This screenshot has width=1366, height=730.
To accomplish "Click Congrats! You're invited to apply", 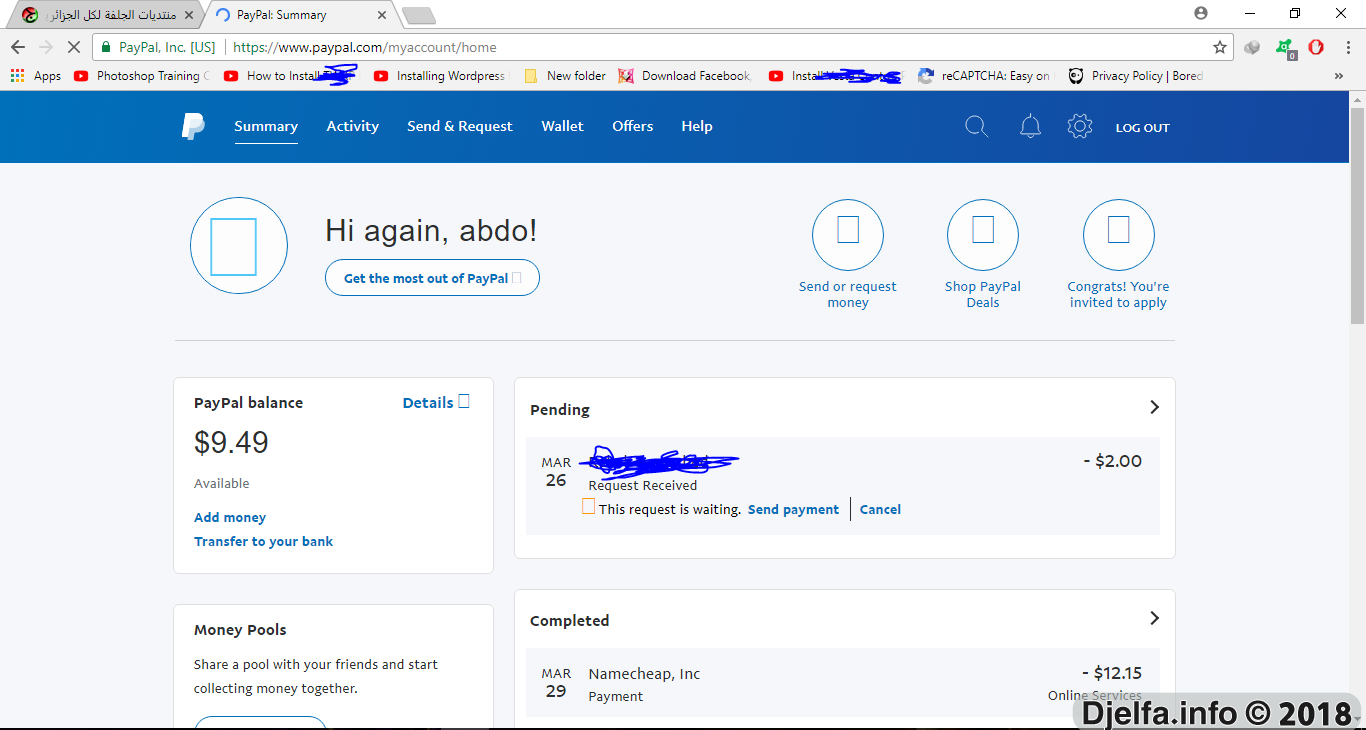I will 1118,294.
